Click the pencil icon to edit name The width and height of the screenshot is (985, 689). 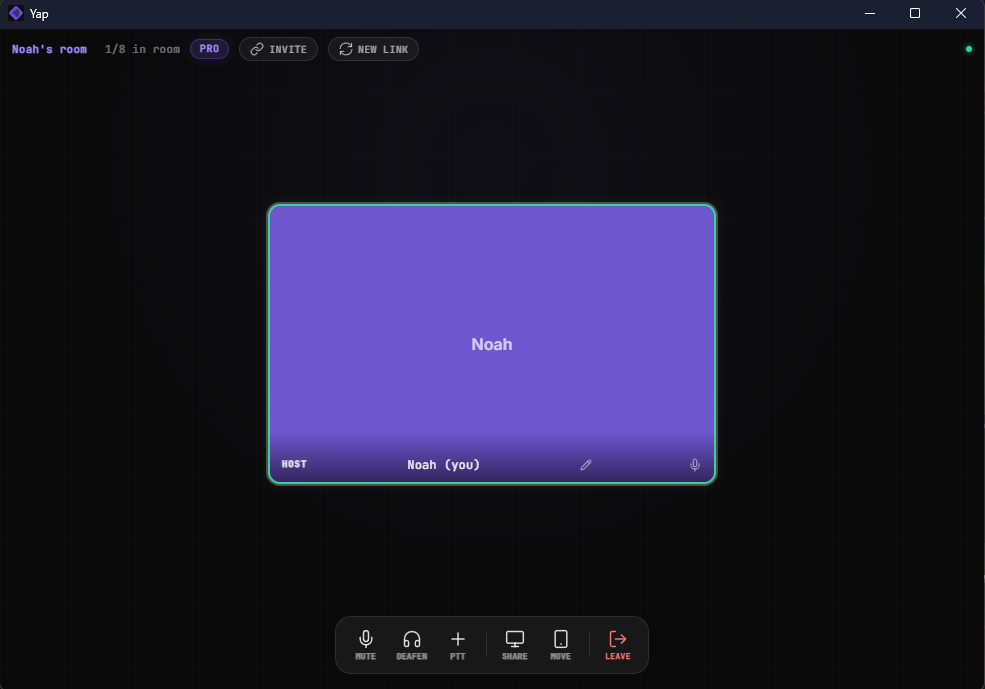[587, 465]
